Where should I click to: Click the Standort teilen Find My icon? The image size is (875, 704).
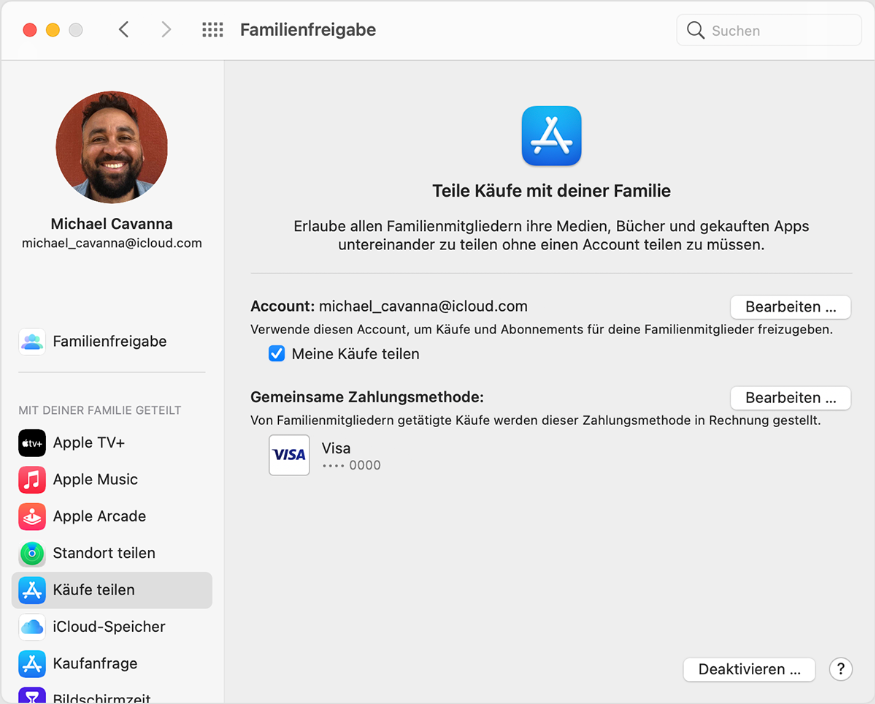(32, 553)
